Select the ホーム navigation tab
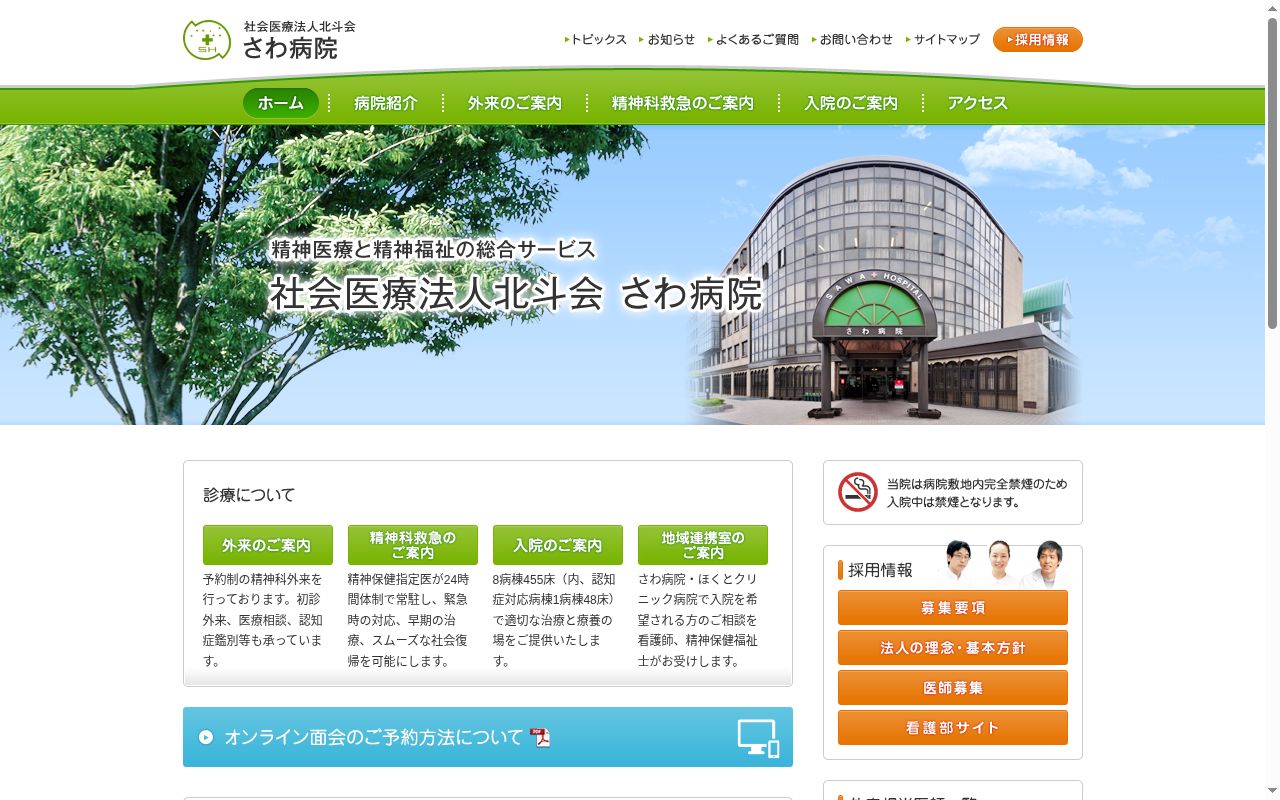Viewport: 1280px width, 800px height. click(281, 103)
